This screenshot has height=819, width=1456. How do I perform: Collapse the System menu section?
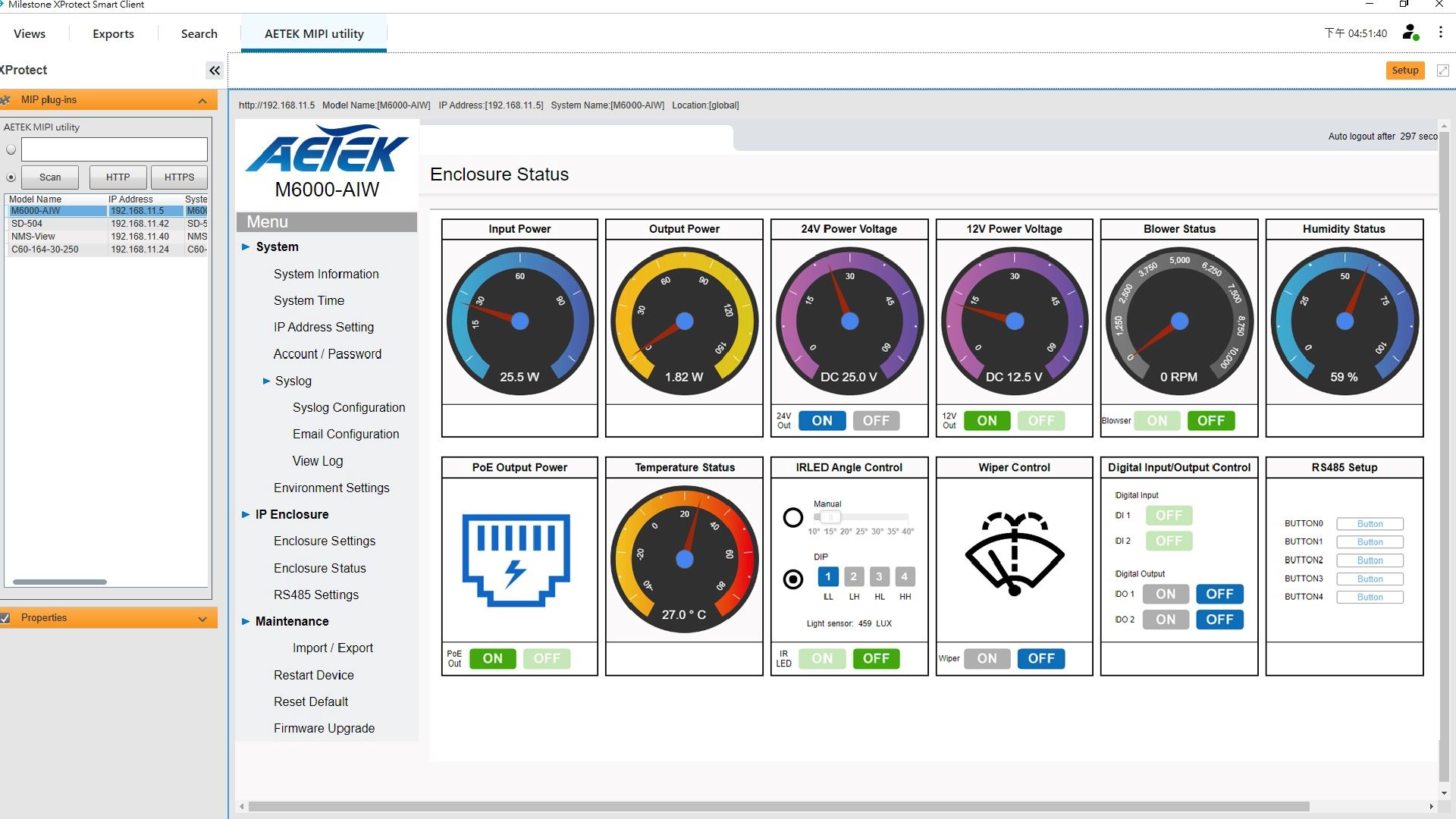(x=246, y=247)
